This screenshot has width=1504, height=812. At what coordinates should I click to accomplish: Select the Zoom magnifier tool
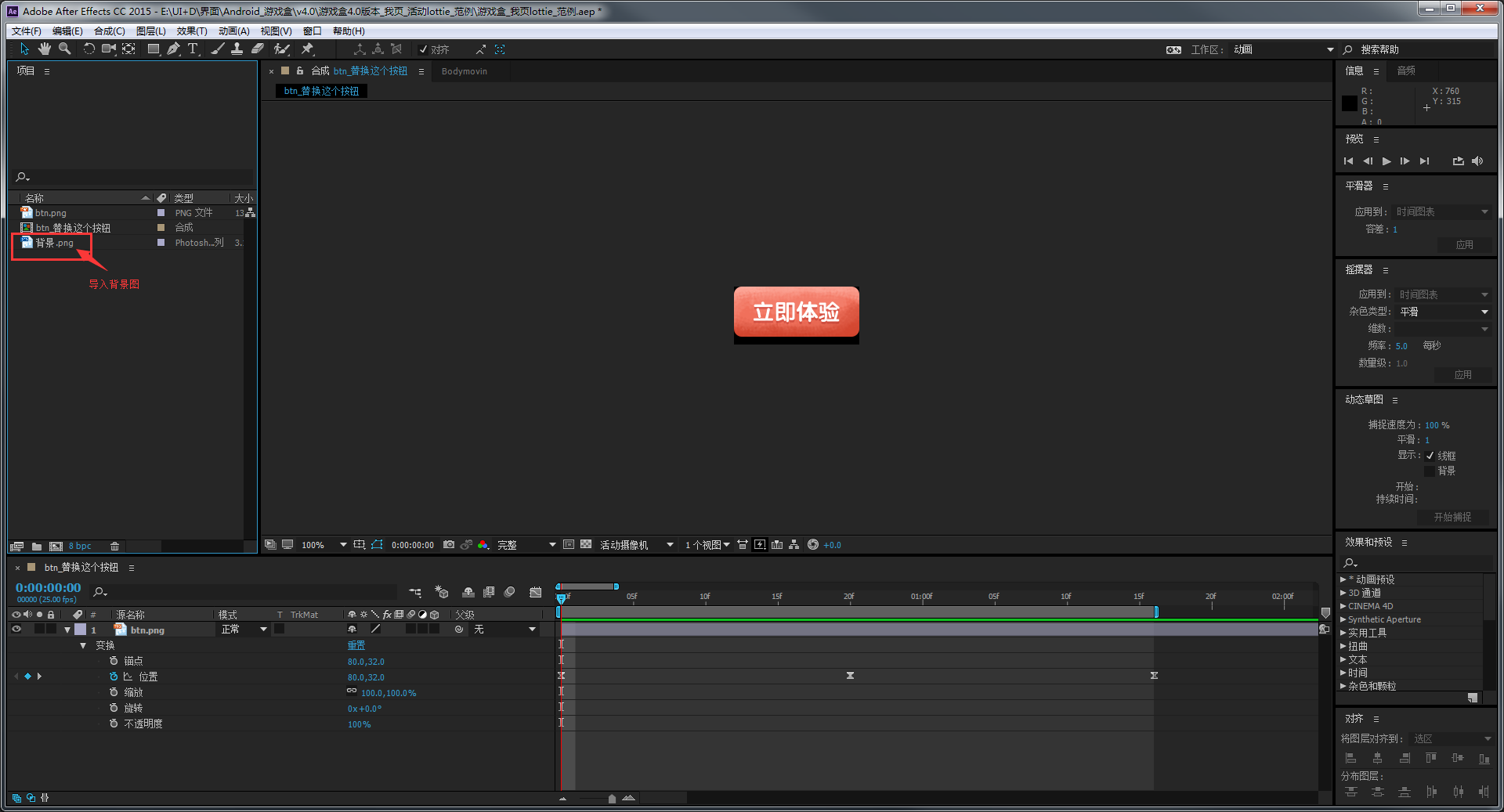65,49
